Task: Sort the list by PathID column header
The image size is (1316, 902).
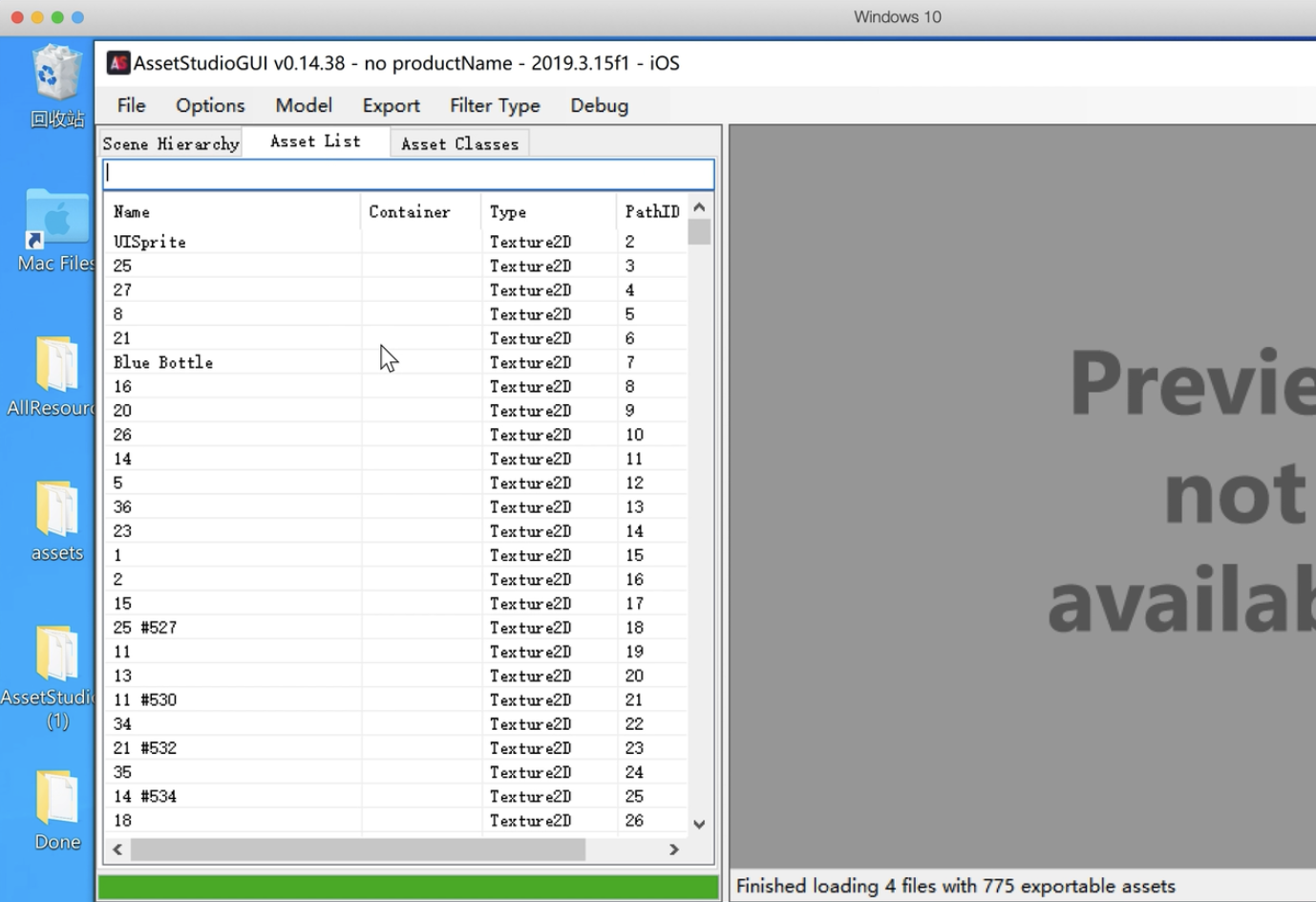Action: click(x=652, y=212)
